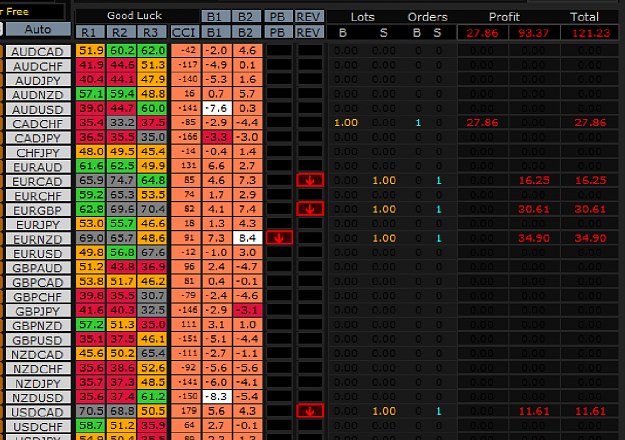Open the EURUSD pair
Screen dimensions: 625x440
[x=38, y=253]
